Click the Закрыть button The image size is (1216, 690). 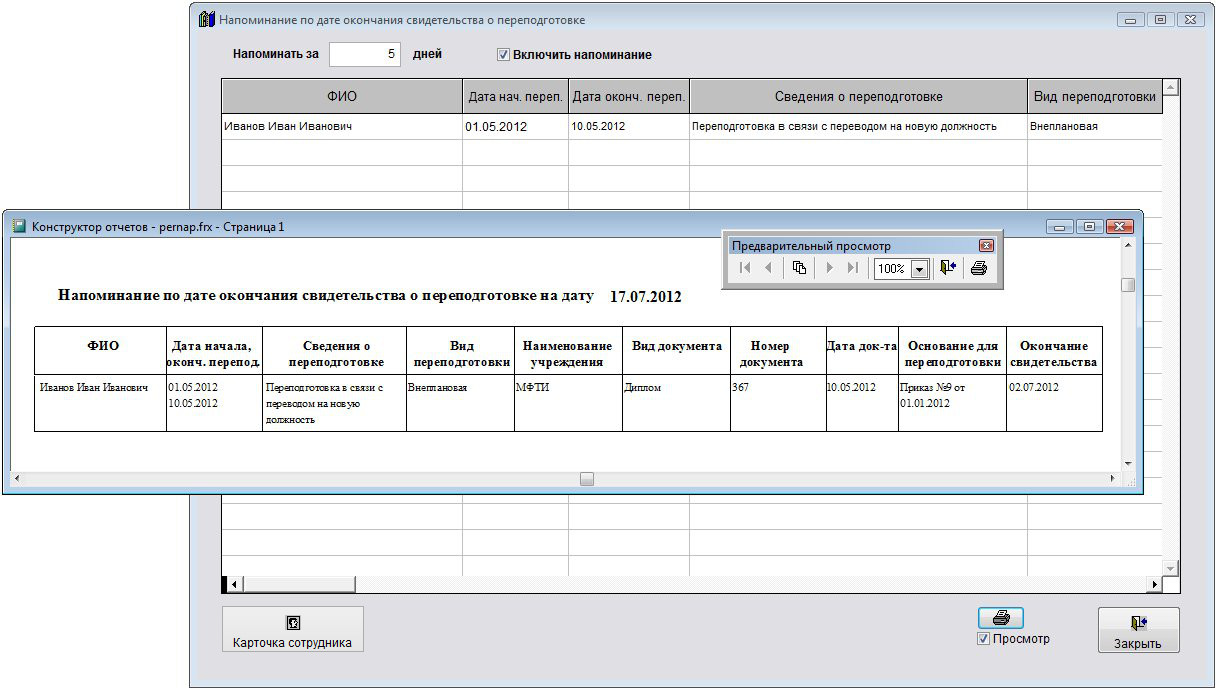click(x=1138, y=630)
